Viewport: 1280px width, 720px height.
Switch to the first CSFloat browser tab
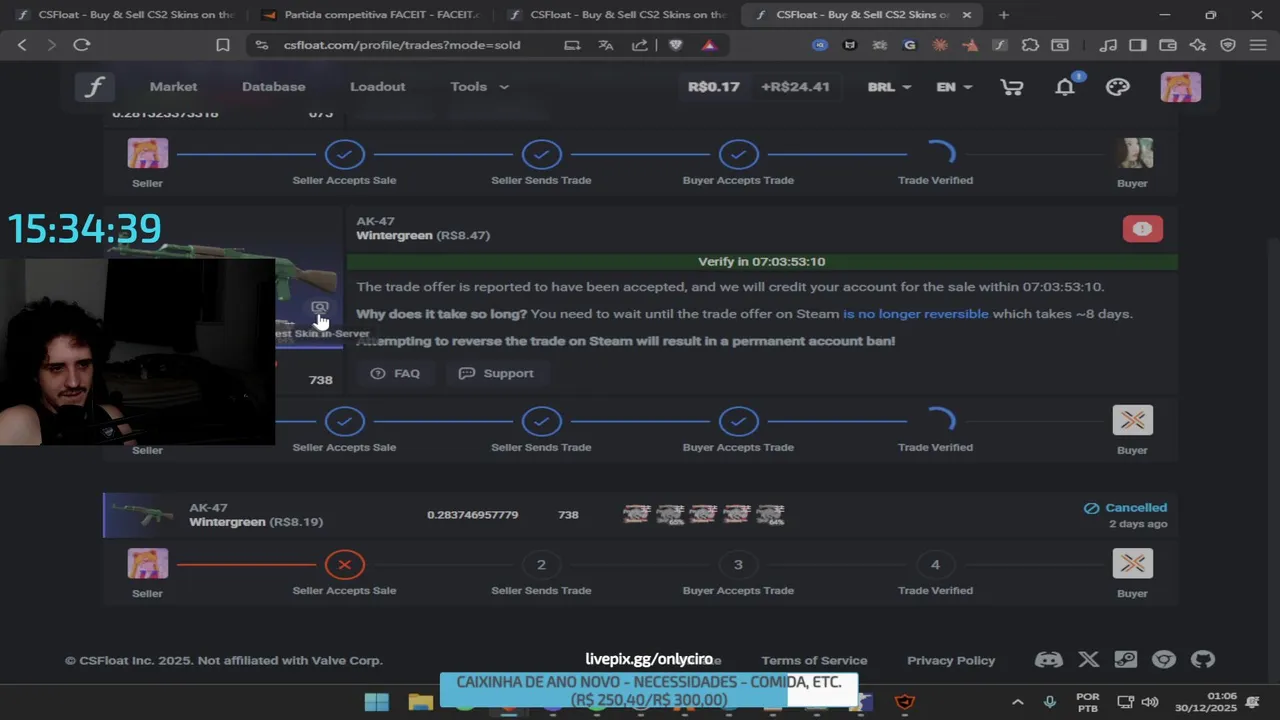point(124,15)
